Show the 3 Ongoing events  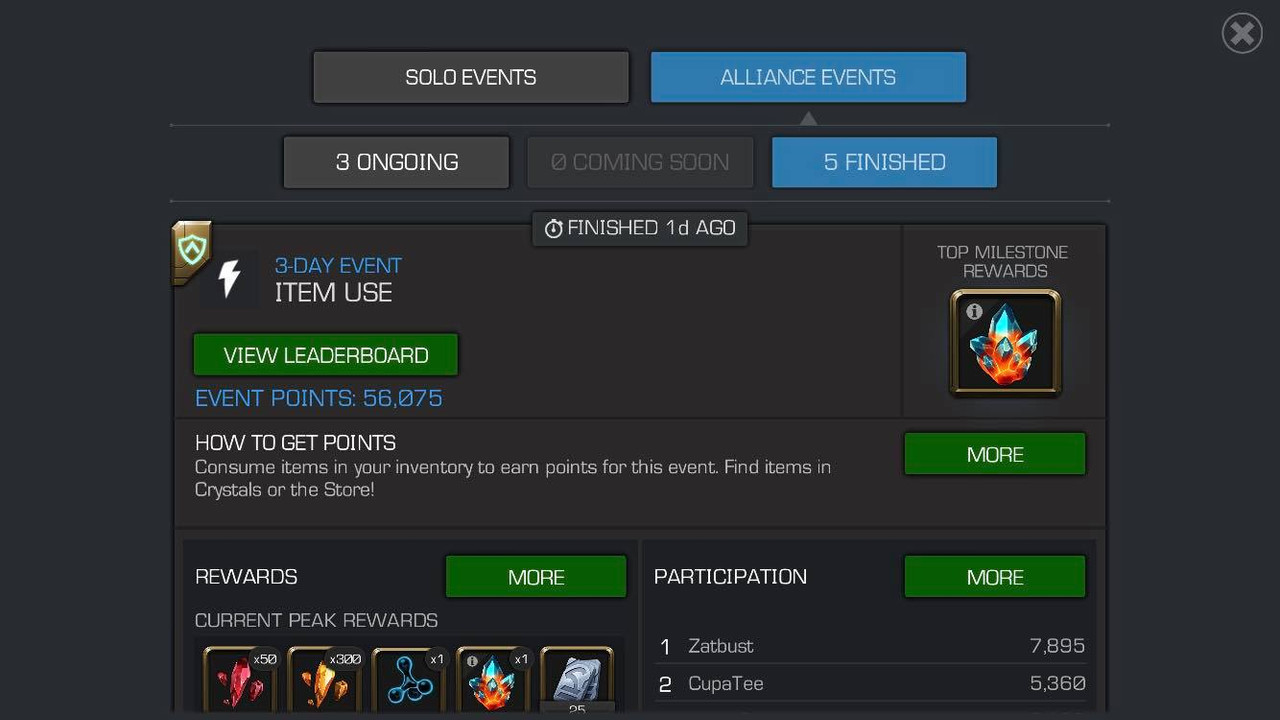point(397,162)
